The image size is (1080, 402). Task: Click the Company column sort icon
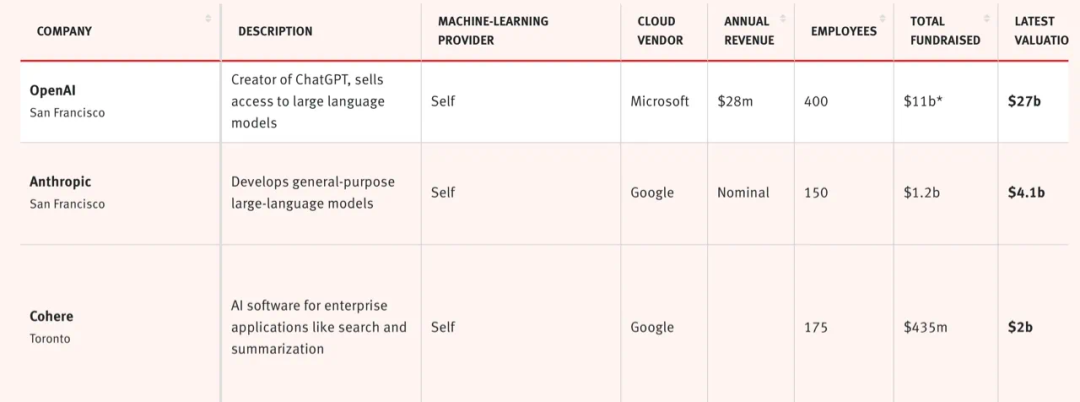pos(208,19)
